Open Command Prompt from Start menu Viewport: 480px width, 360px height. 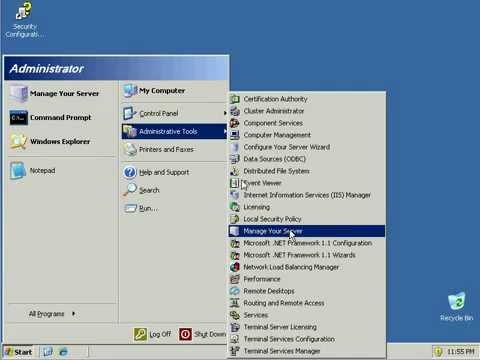click(62, 117)
